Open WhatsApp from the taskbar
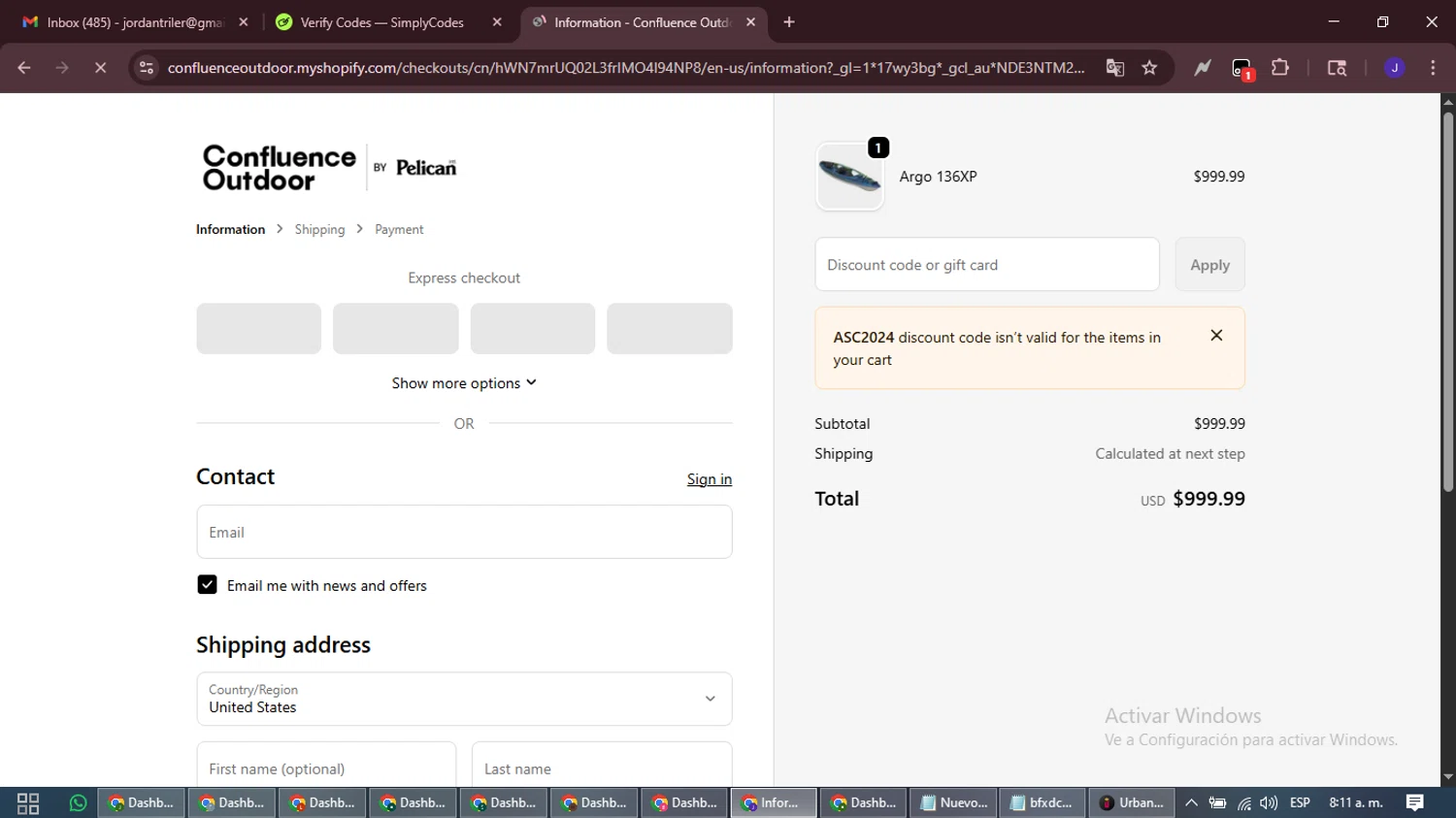 tap(78, 803)
